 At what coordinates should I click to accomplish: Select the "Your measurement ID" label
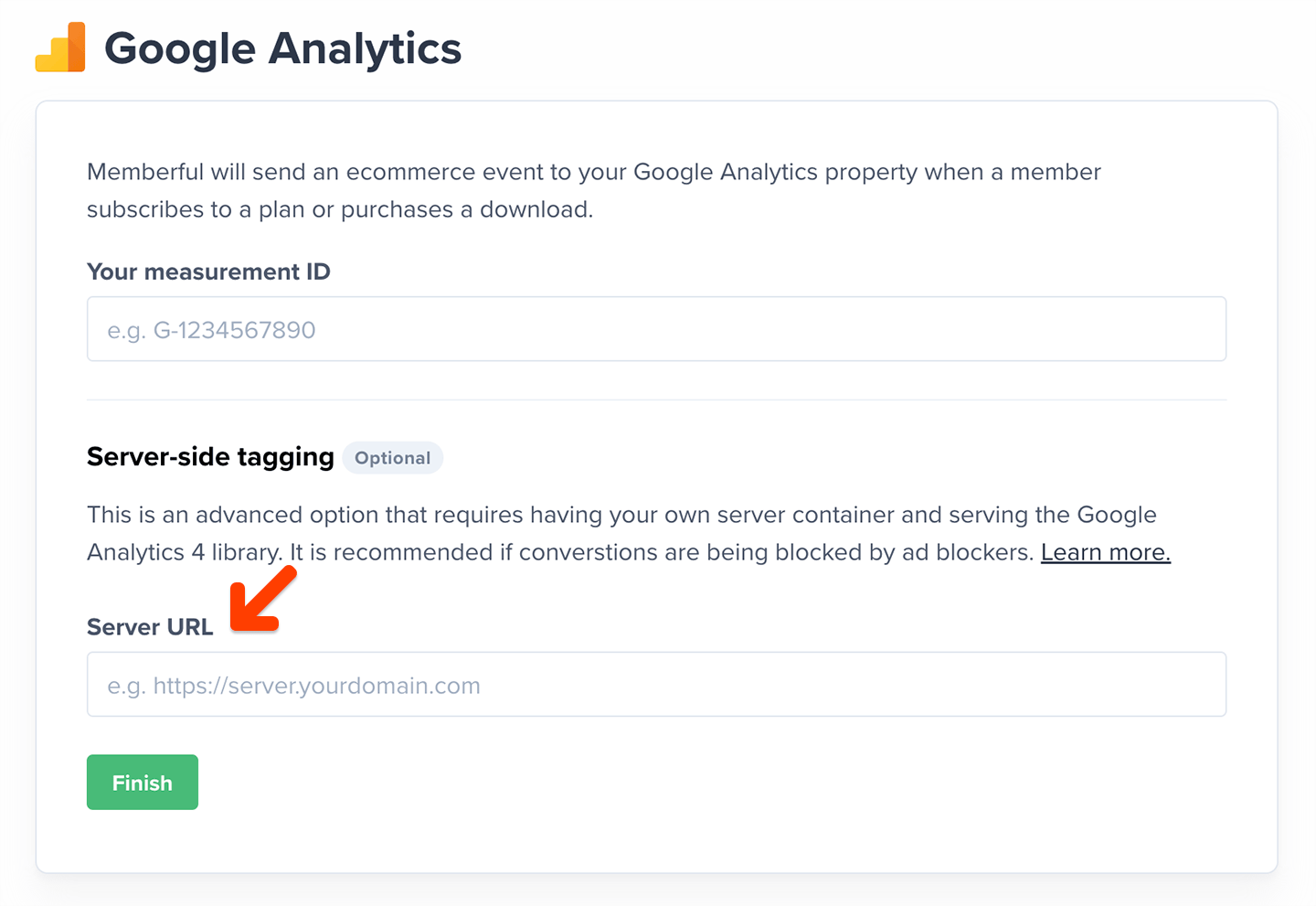click(x=208, y=272)
